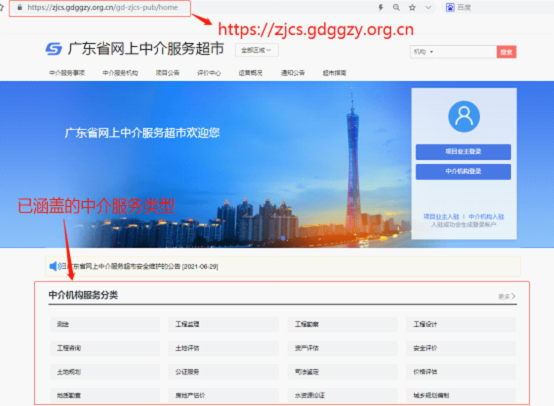Image resolution: width=554 pixels, height=406 pixels.
Task: Open the 超市指南 menu item
Action: [x=334, y=73]
